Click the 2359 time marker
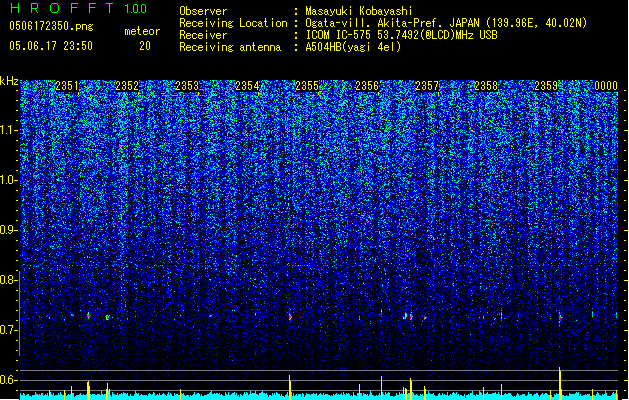This screenshot has width=629, height=400. (x=546, y=86)
